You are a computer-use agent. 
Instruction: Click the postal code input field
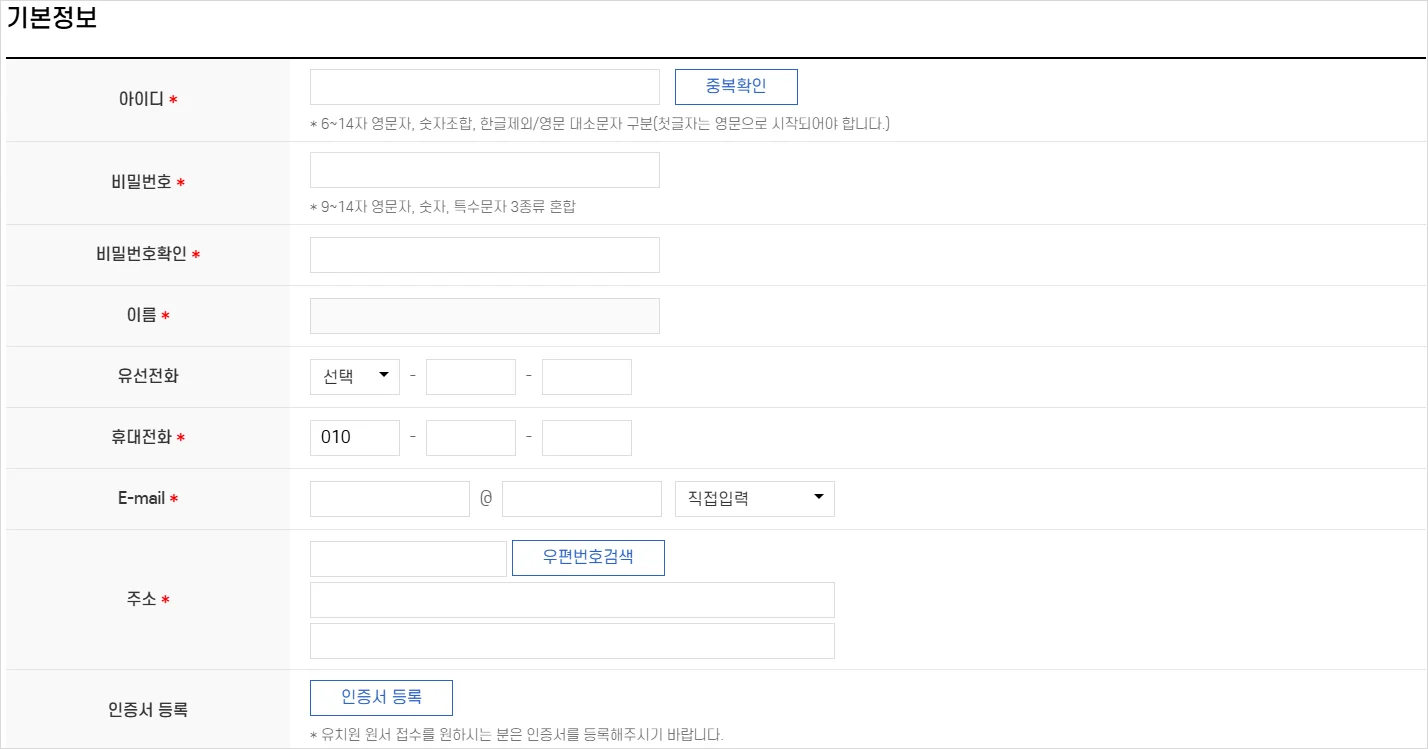[407, 558]
